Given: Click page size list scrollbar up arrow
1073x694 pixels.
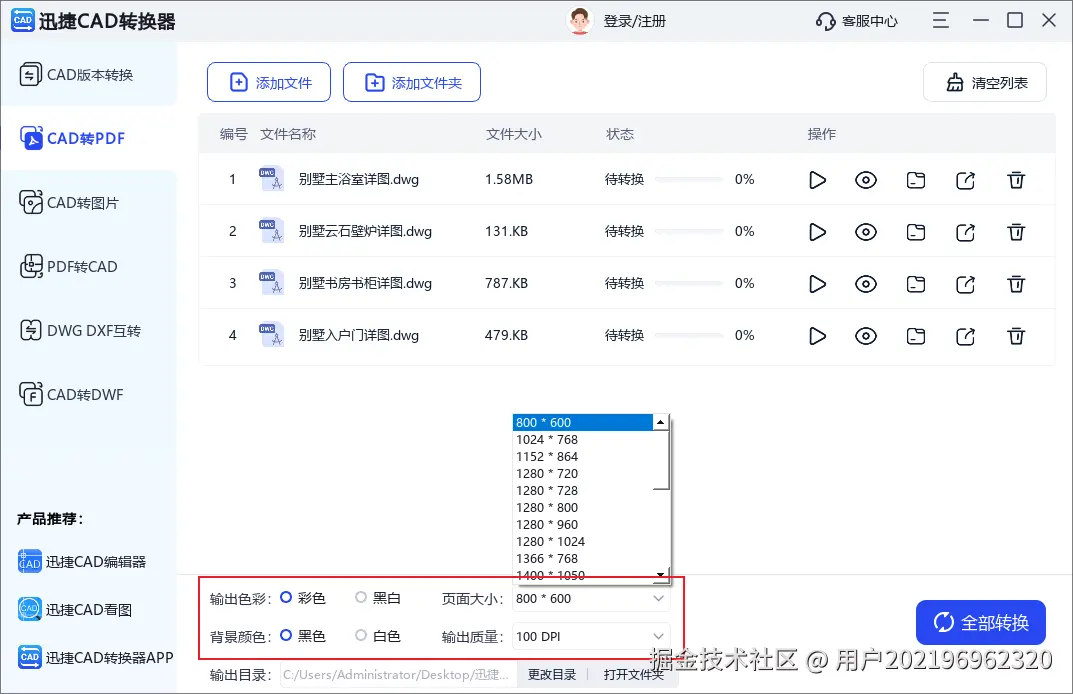Looking at the screenshot, I should 660,422.
